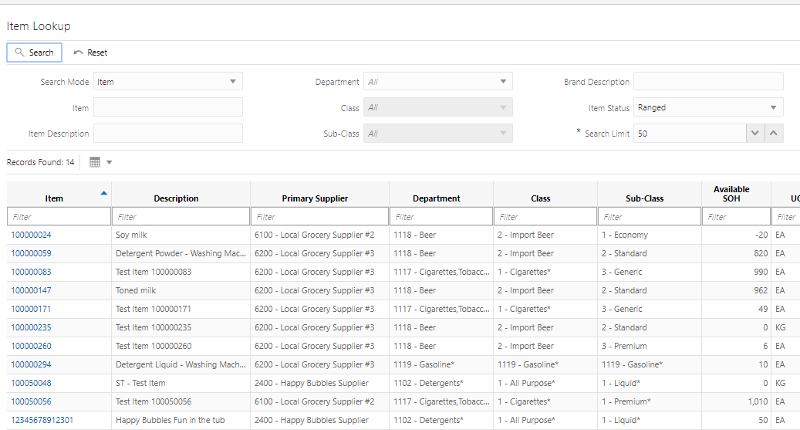Select the Detergent Powder description cell

tap(181, 254)
